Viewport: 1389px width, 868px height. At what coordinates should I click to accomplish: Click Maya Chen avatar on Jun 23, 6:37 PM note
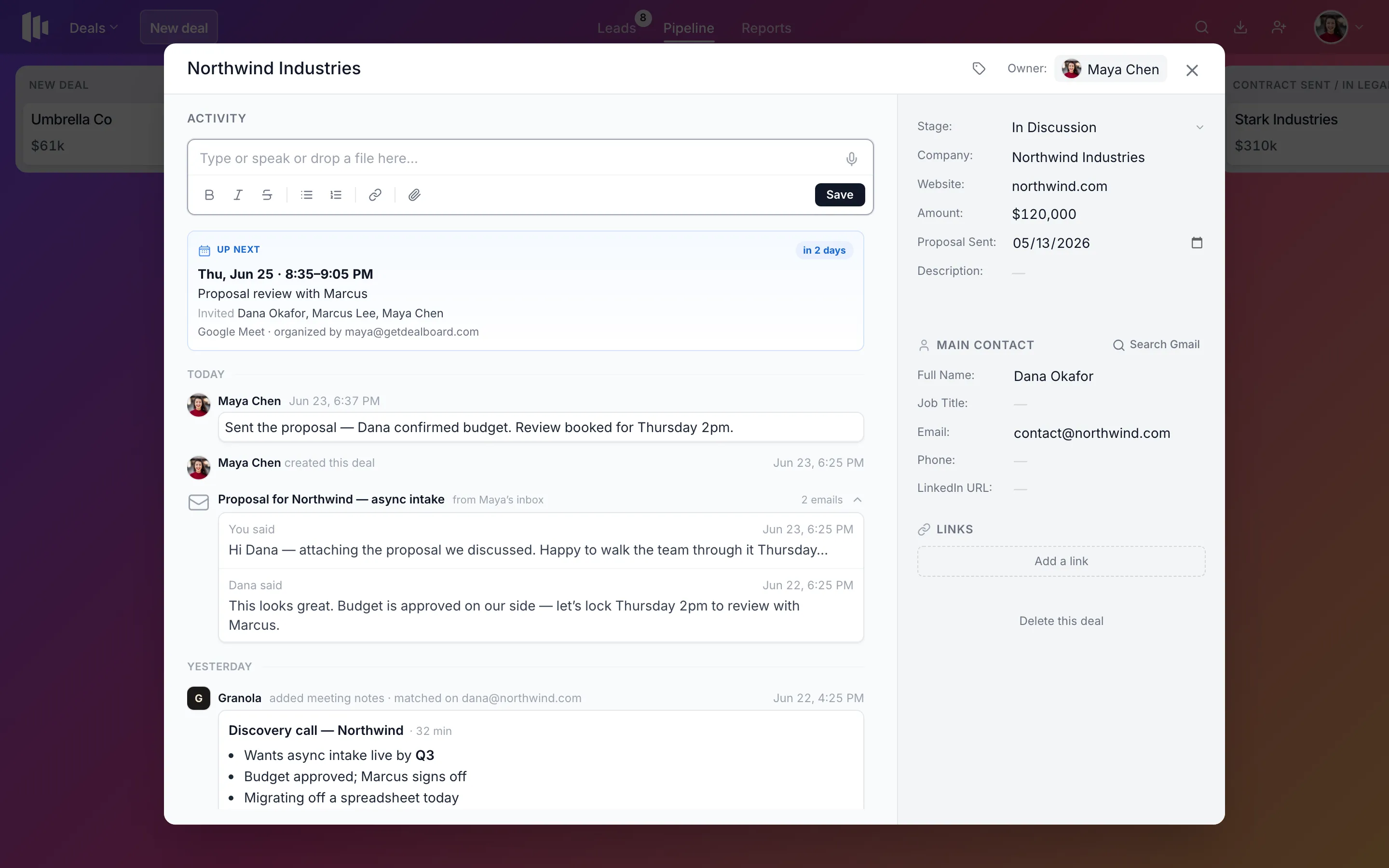[199, 405]
